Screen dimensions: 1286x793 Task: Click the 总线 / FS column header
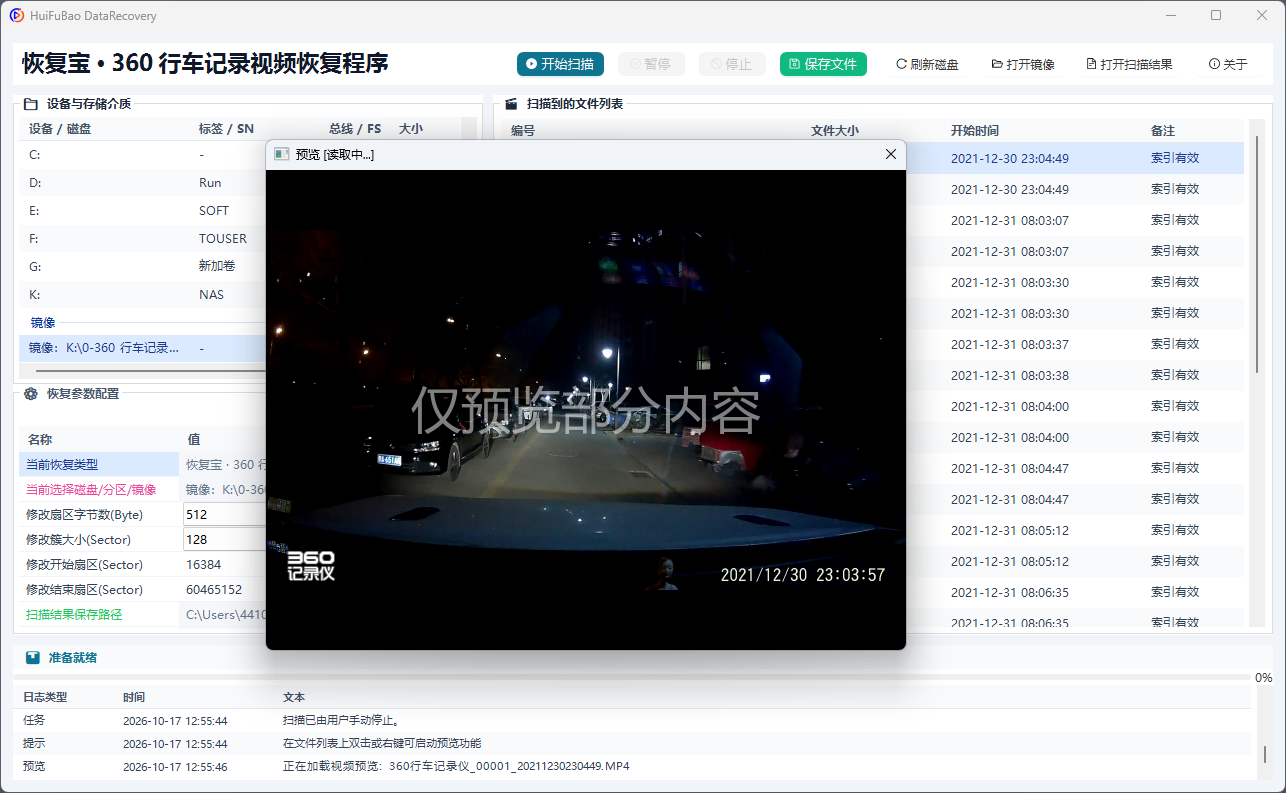tap(355, 129)
